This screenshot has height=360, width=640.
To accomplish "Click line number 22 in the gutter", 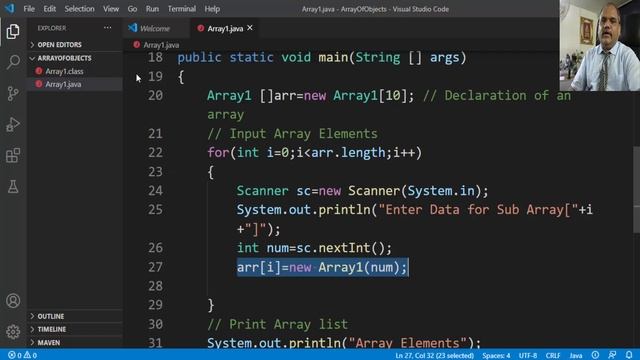I will click(155, 153).
